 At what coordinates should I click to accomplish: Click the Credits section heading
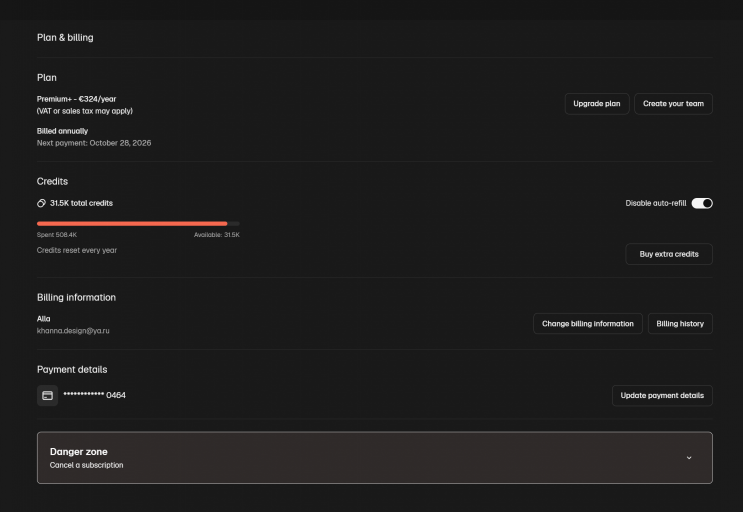[52, 181]
